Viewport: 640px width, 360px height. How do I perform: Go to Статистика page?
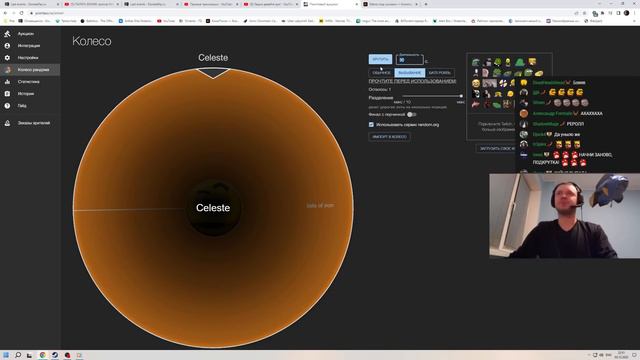click(29, 82)
